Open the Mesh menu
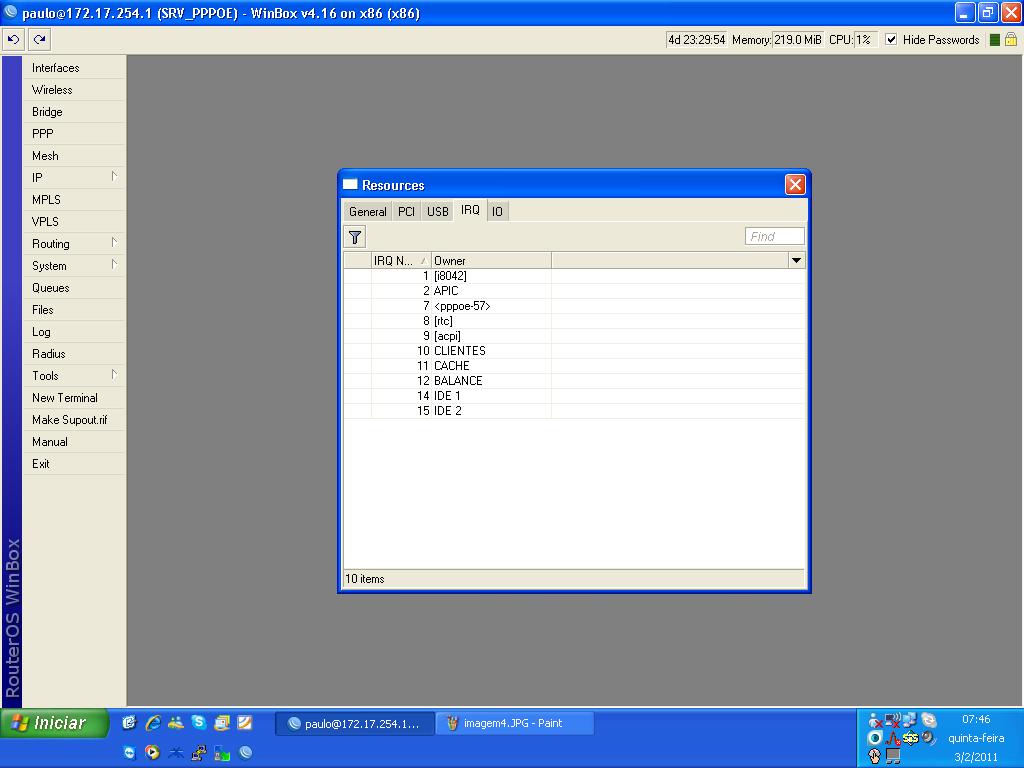The image size is (1024, 768). [73, 156]
